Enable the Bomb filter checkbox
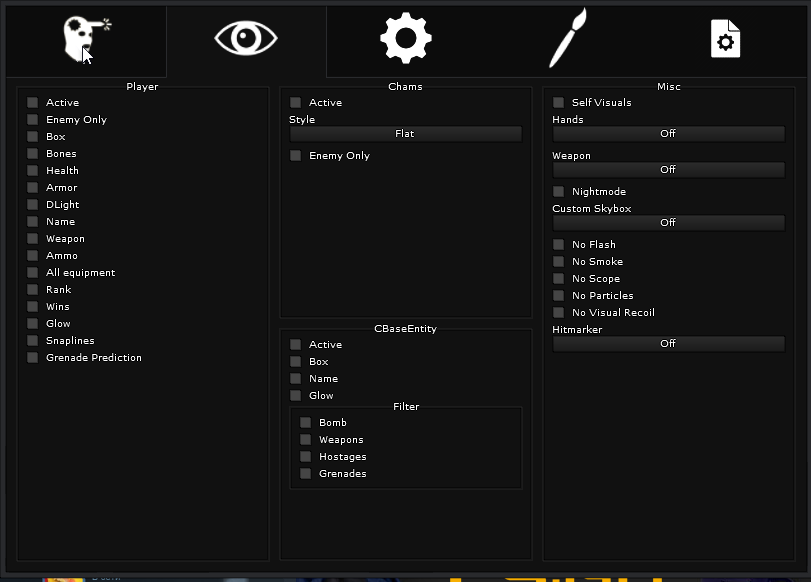The height and width of the screenshot is (582, 811). point(306,423)
